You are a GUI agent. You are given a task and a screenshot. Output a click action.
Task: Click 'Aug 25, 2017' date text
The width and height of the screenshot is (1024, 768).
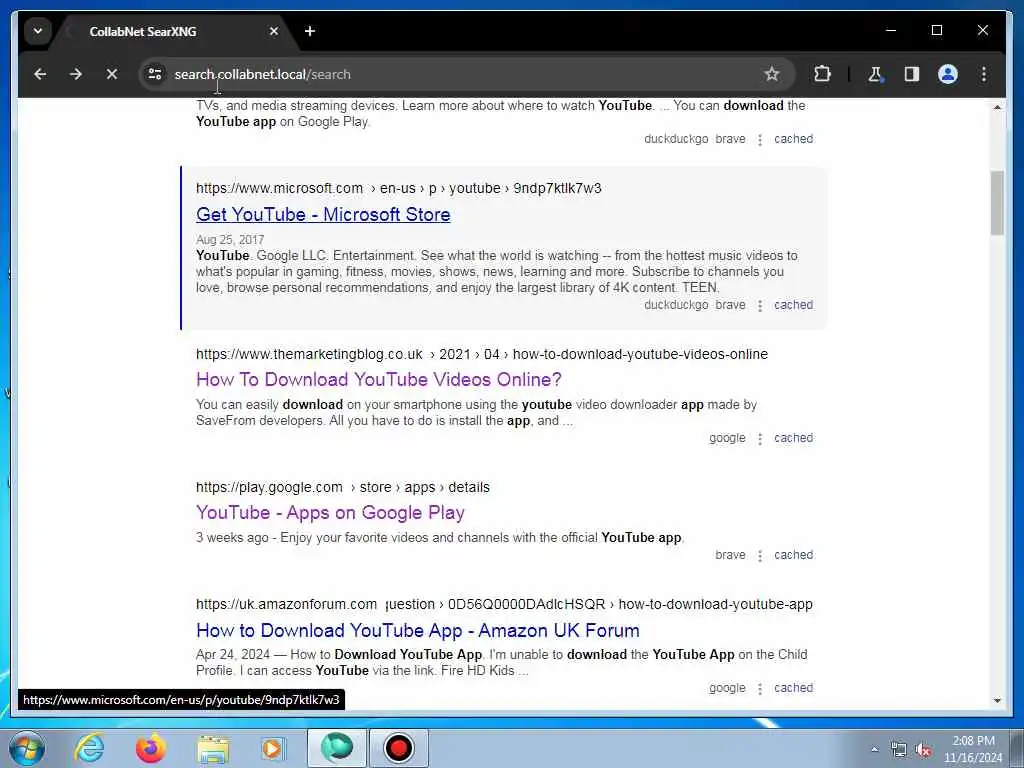pyautogui.click(x=230, y=240)
